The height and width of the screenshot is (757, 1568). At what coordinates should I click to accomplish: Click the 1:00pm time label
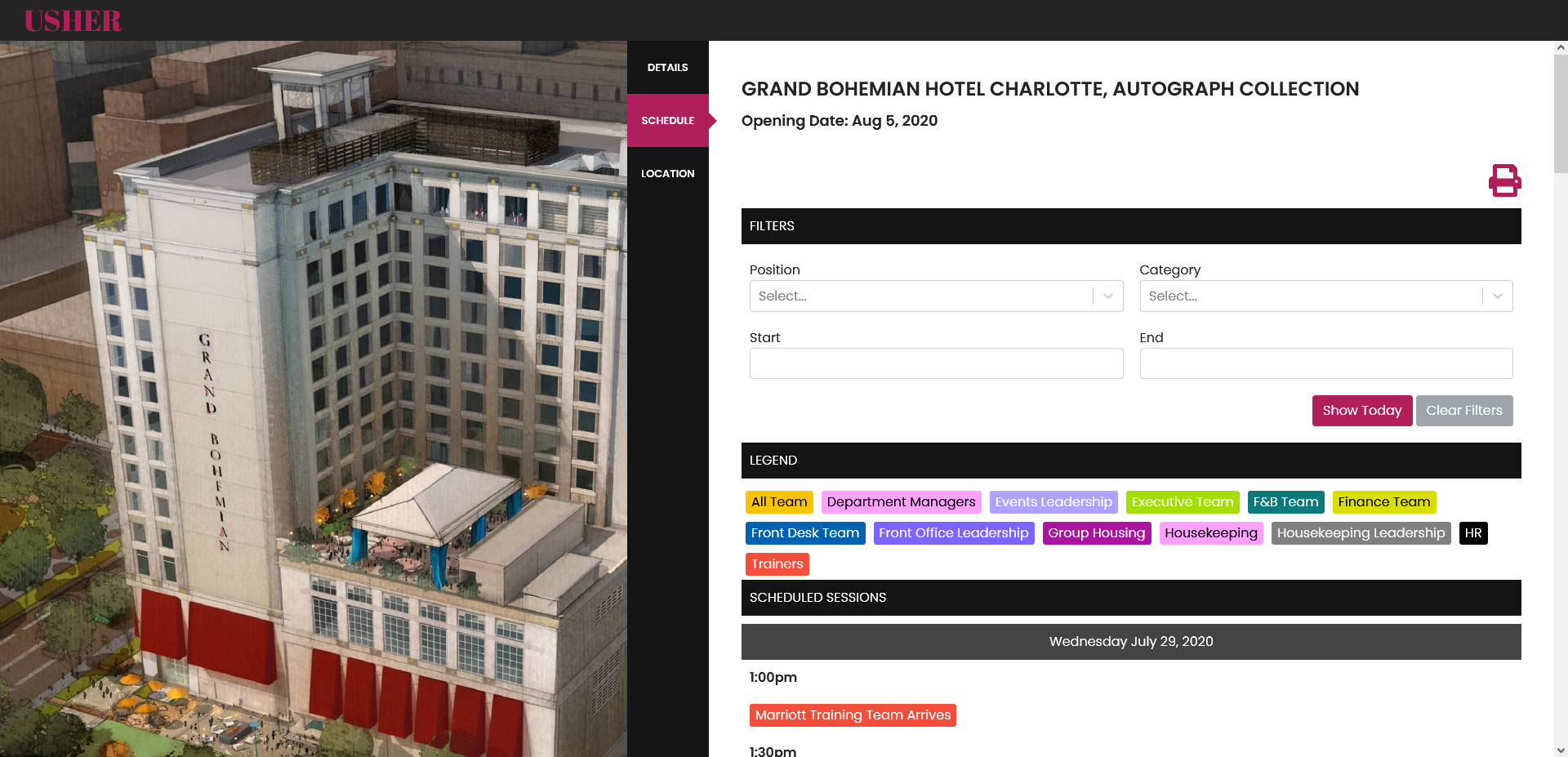tap(773, 678)
